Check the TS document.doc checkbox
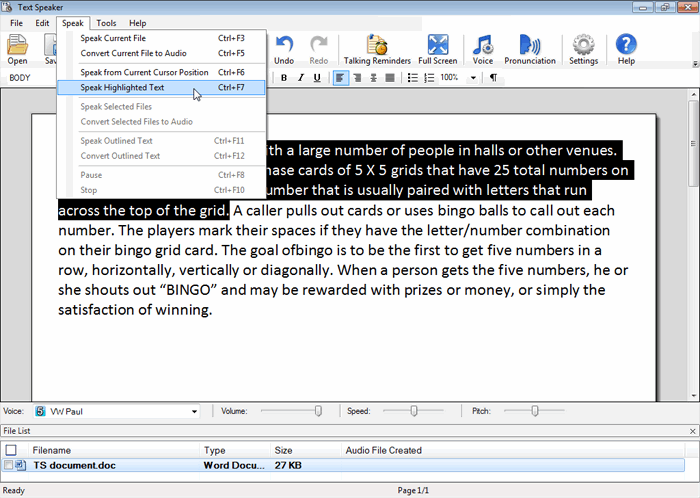 point(10,465)
